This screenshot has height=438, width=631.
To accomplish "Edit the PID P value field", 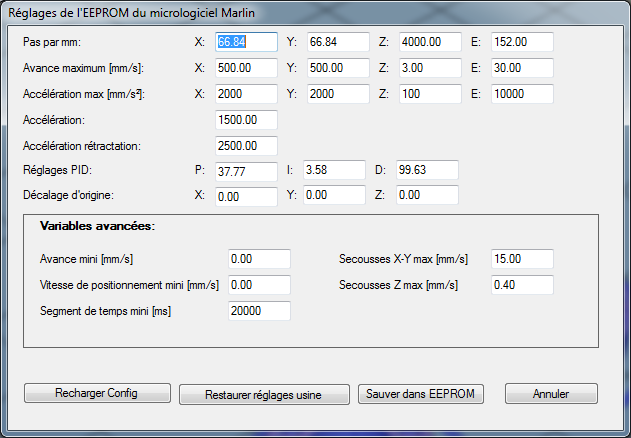I will pyautogui.click(x=246, y=171).
